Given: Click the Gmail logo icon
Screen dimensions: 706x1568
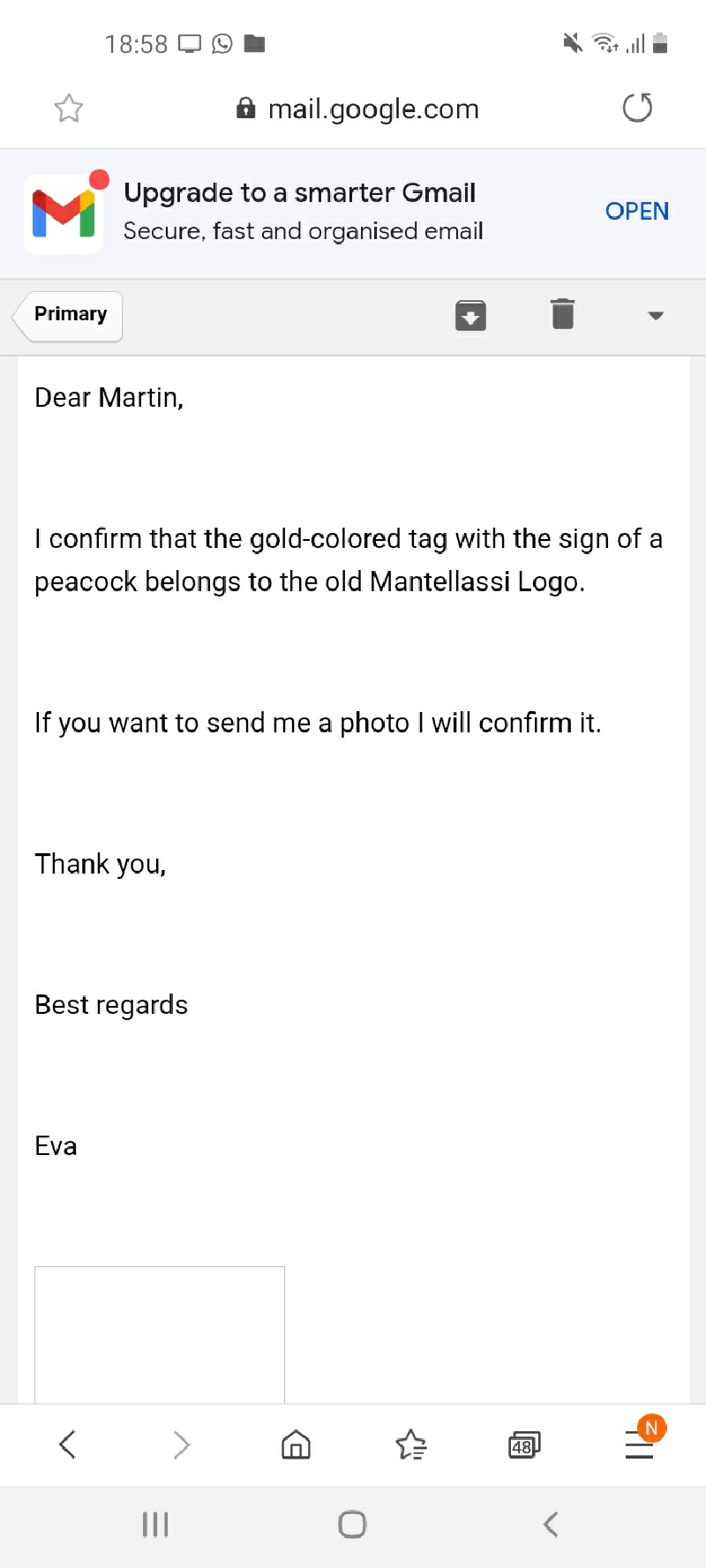Looking at the screenshot, I should [x=64, y=214].
